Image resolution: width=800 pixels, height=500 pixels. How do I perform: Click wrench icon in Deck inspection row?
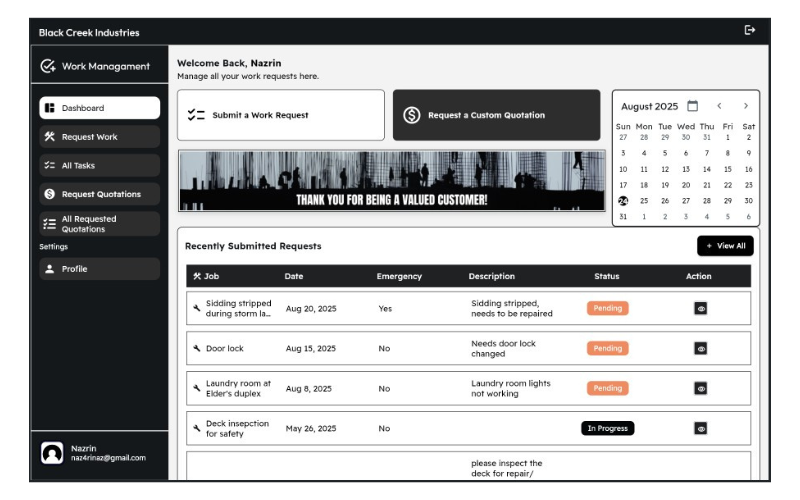pos(196,428)
